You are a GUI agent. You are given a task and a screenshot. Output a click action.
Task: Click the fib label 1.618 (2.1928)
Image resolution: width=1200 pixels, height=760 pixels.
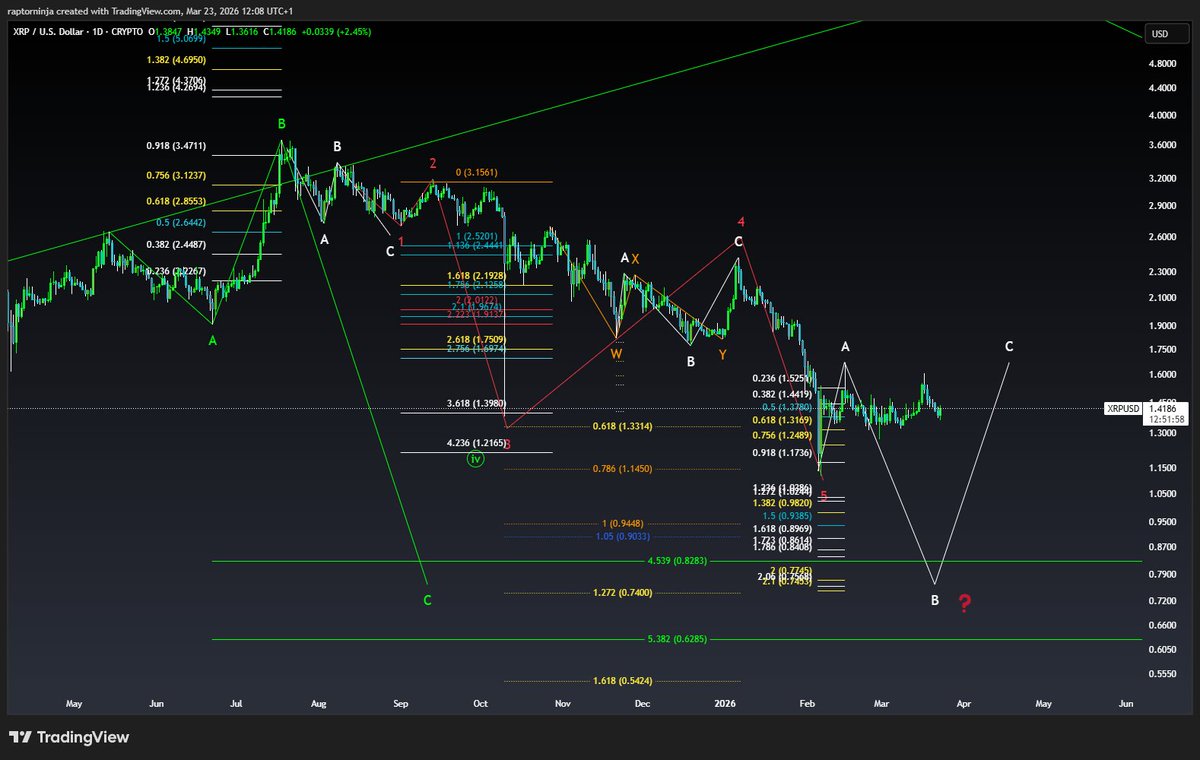coord(478,275)
